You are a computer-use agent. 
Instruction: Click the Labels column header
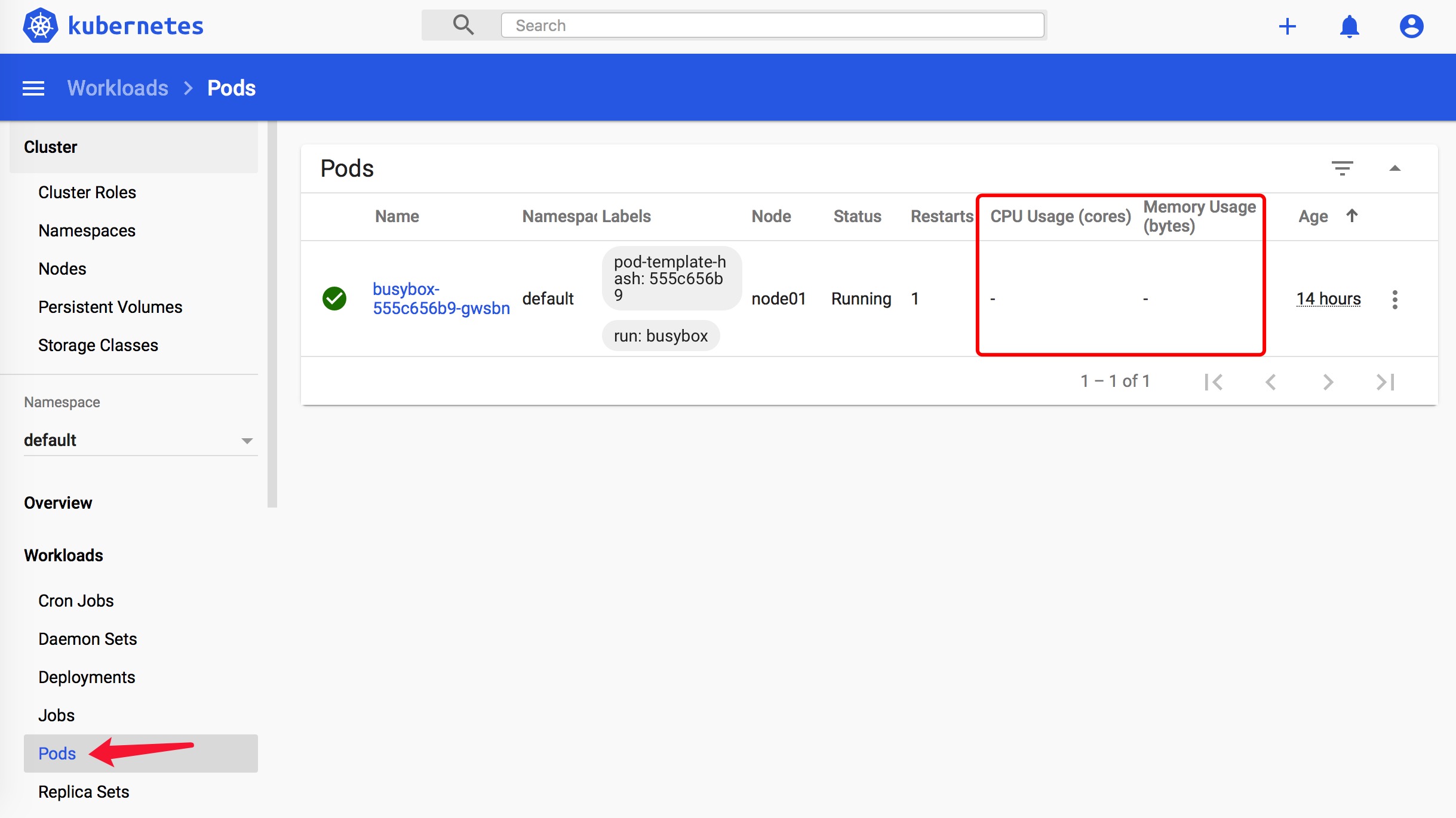click(x=626, y=216)
